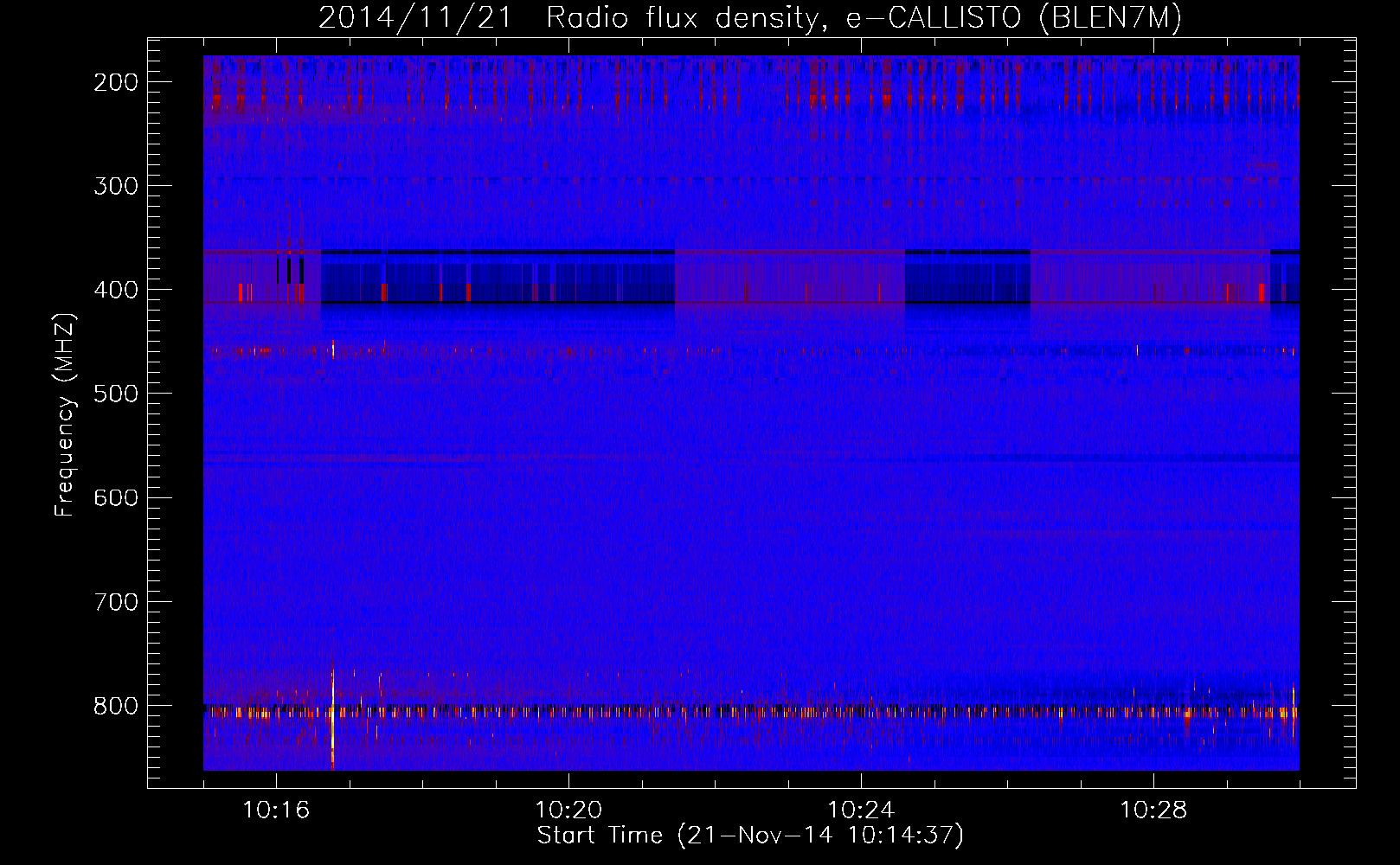Click the 10:16 time tick label
1400x865 pixels.
pos(276,811)
